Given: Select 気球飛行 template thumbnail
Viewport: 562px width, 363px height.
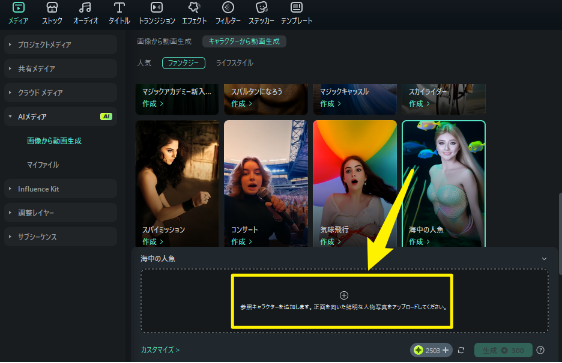Looking at the screenshot, I should coord(355,183).
